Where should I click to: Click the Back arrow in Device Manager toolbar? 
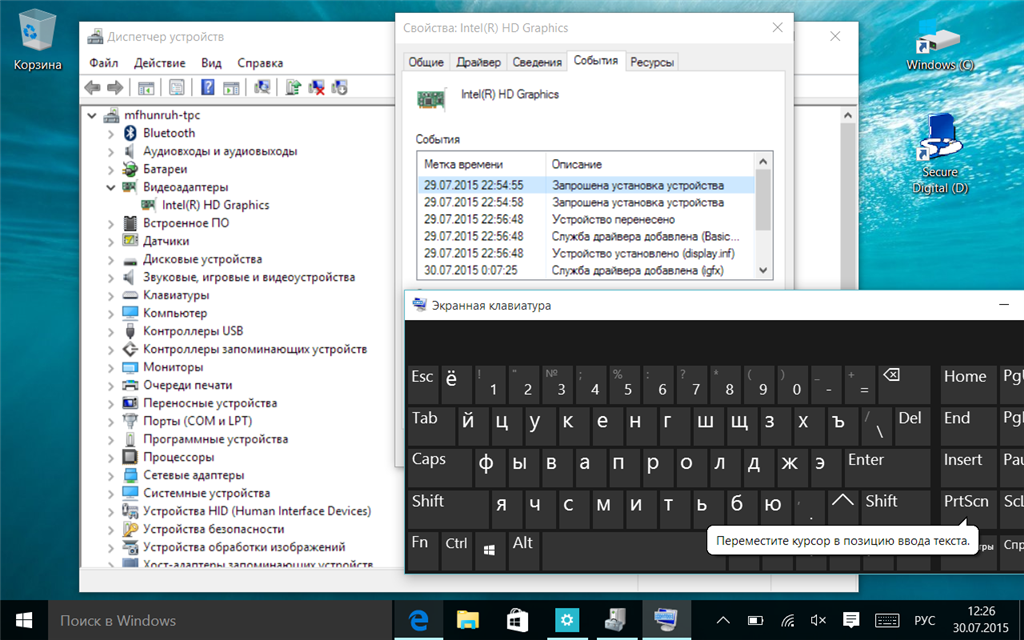tap(93, 87)
